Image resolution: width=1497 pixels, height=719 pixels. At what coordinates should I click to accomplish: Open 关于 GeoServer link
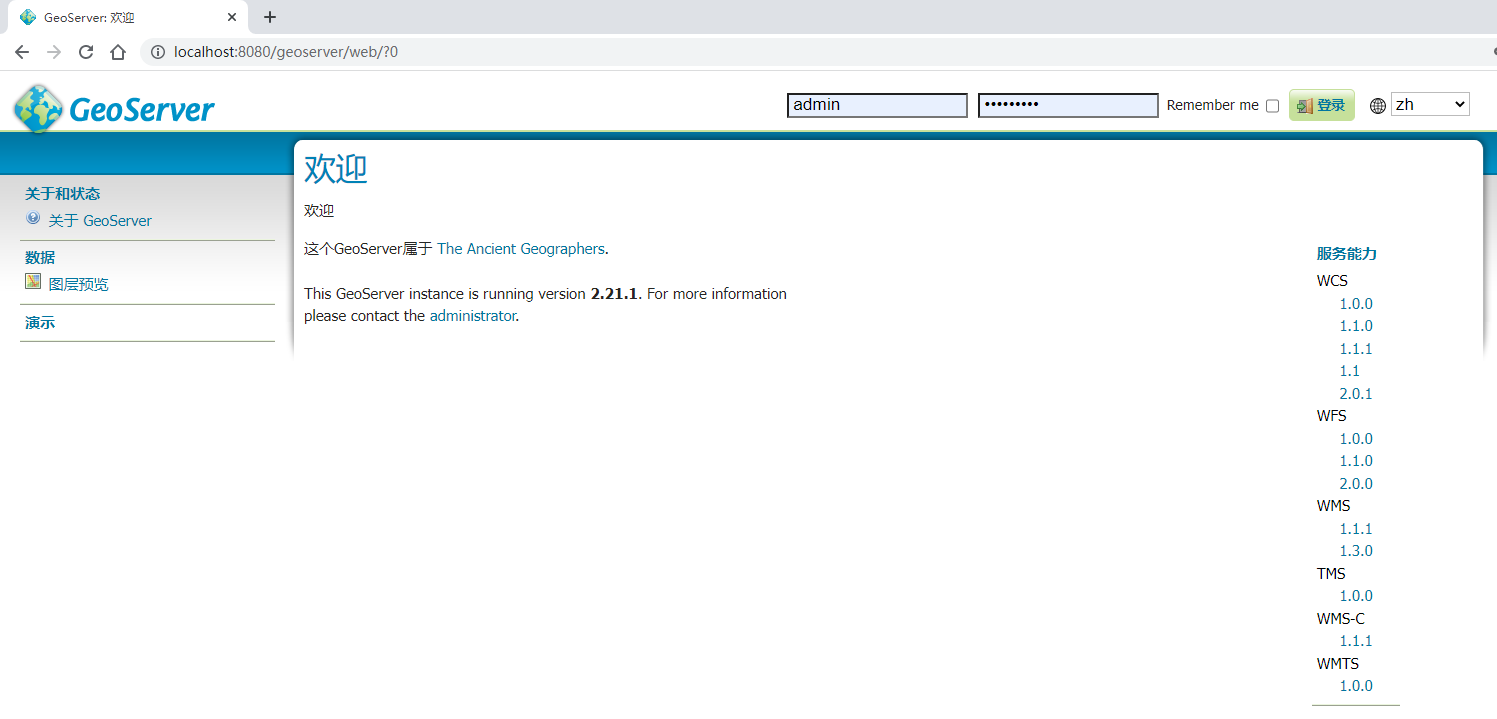pyautogui.click(x=100, y=221)
